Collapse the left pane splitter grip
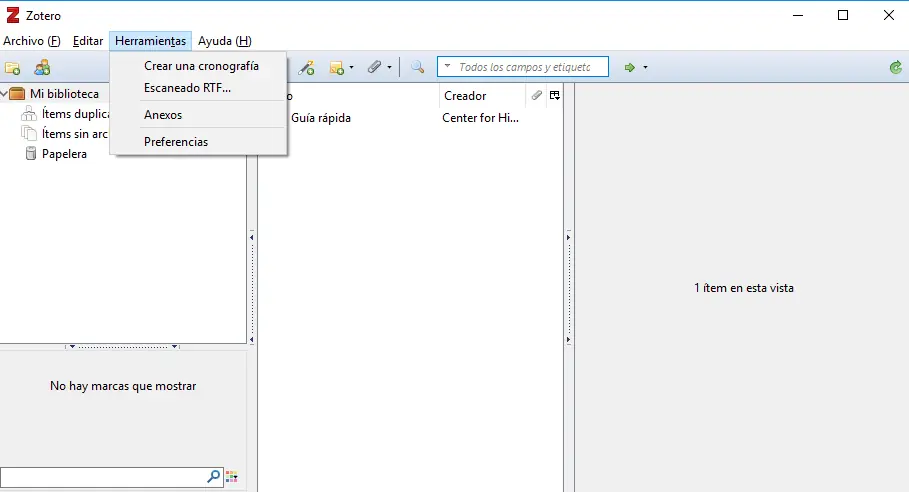The width and height of the screenshot is (909, 492). pos(252,288)
